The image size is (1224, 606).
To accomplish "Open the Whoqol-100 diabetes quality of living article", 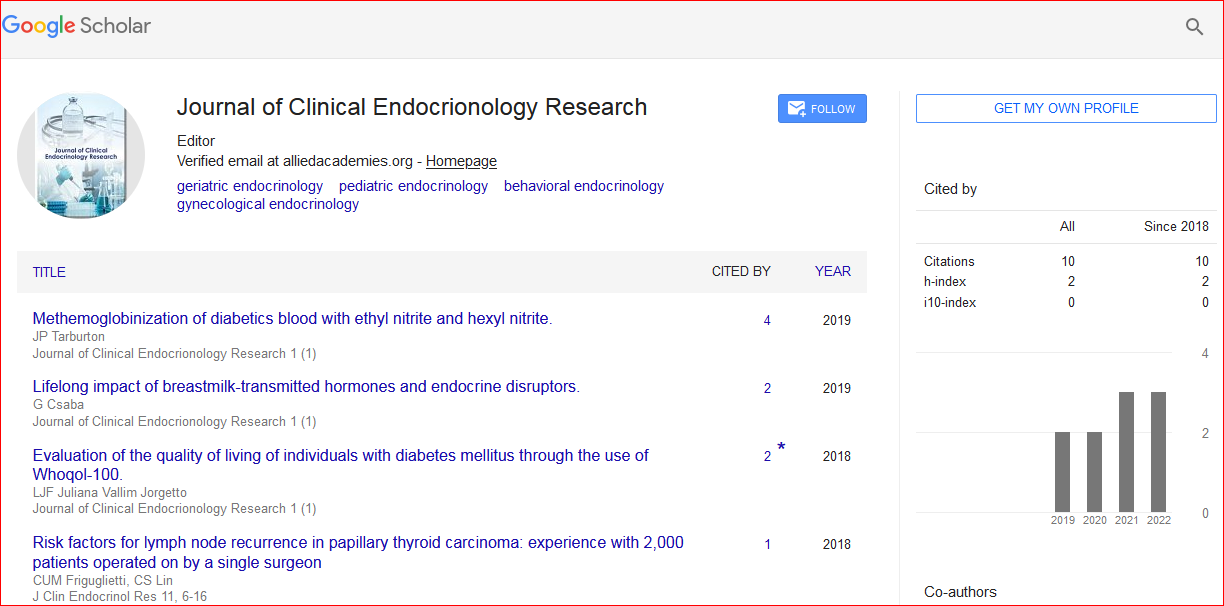I will pos(340,456).
